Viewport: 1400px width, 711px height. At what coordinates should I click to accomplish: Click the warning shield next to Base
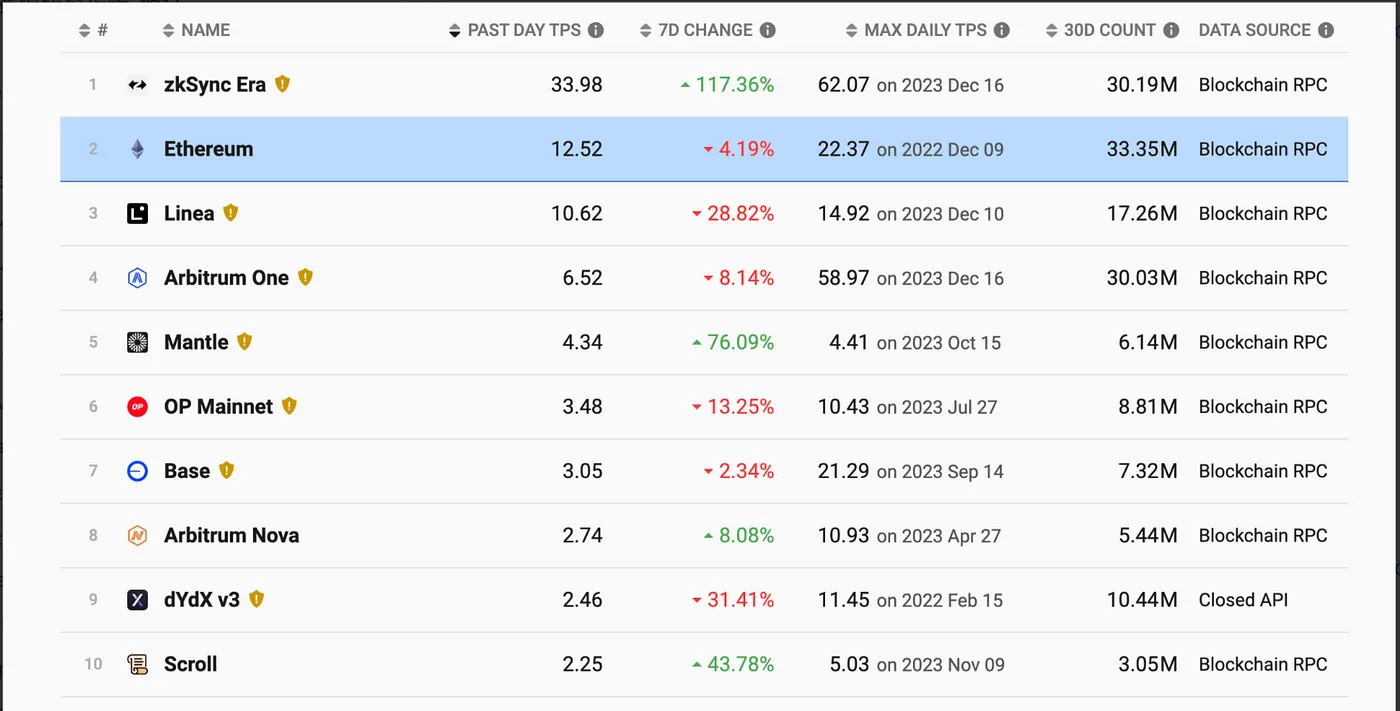pos(227,470)
